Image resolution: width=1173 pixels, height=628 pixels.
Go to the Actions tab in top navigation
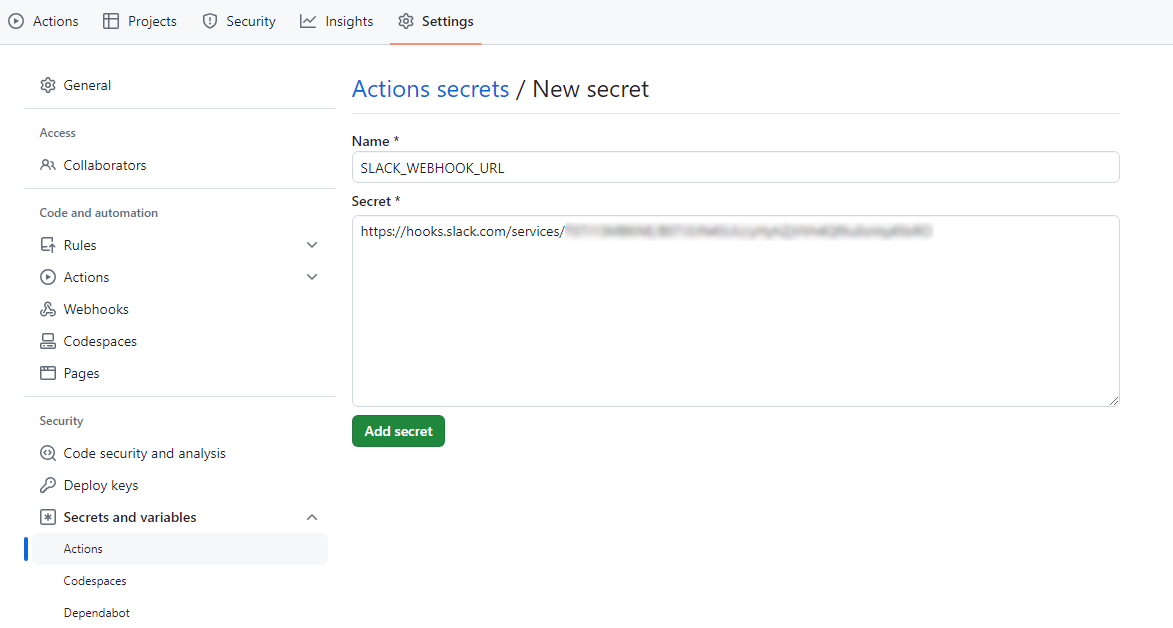[x=44, y=21]
